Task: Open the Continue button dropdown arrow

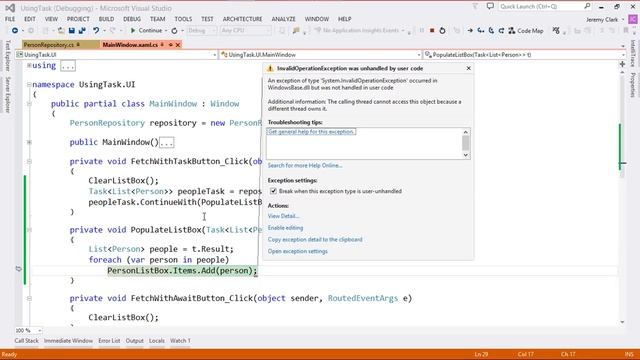Action: pos(166,31)
